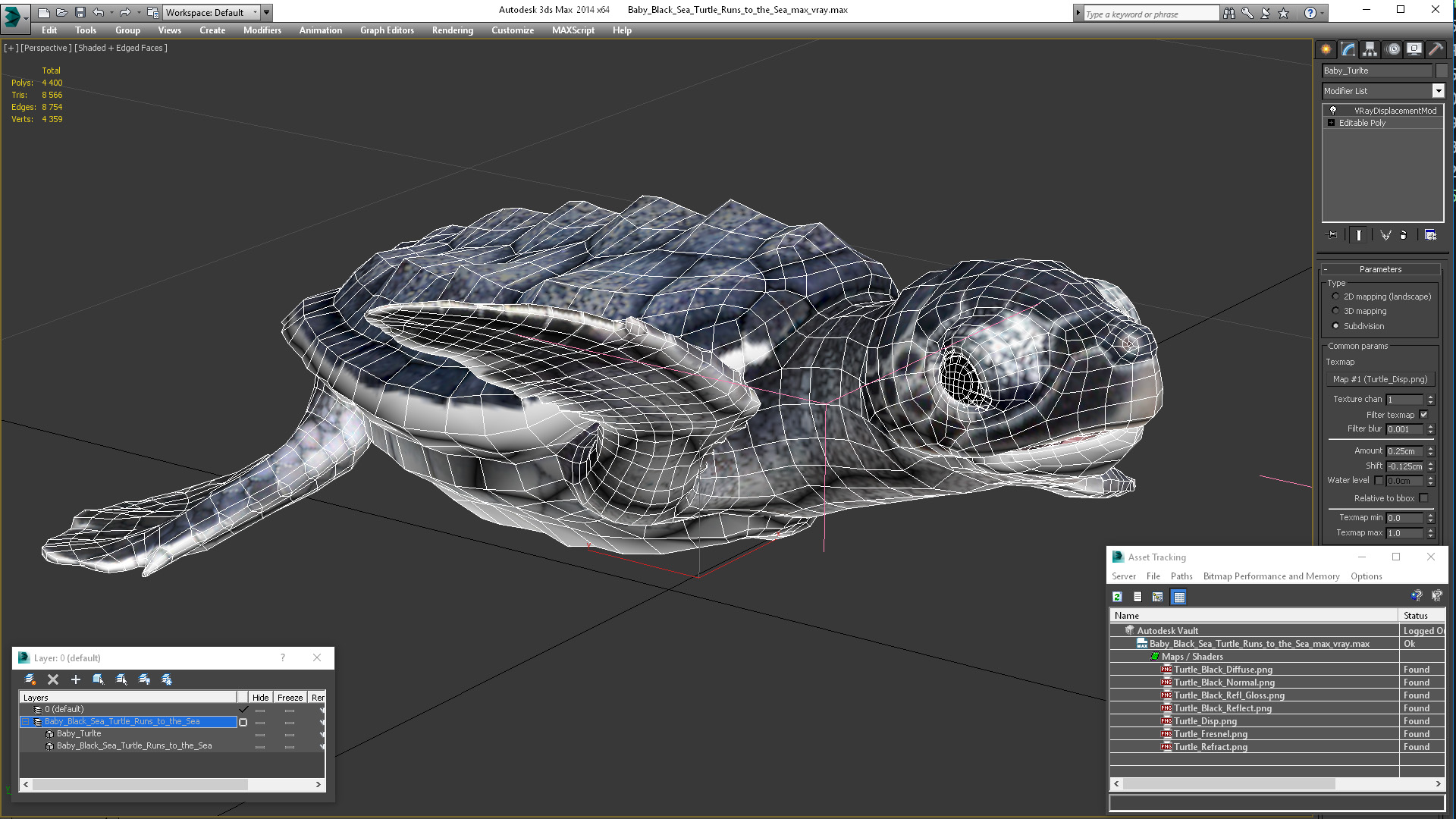Viewport: 1456px width, 819px height.
Task: Open the Display command panel tab
Action: (1414, 49)
